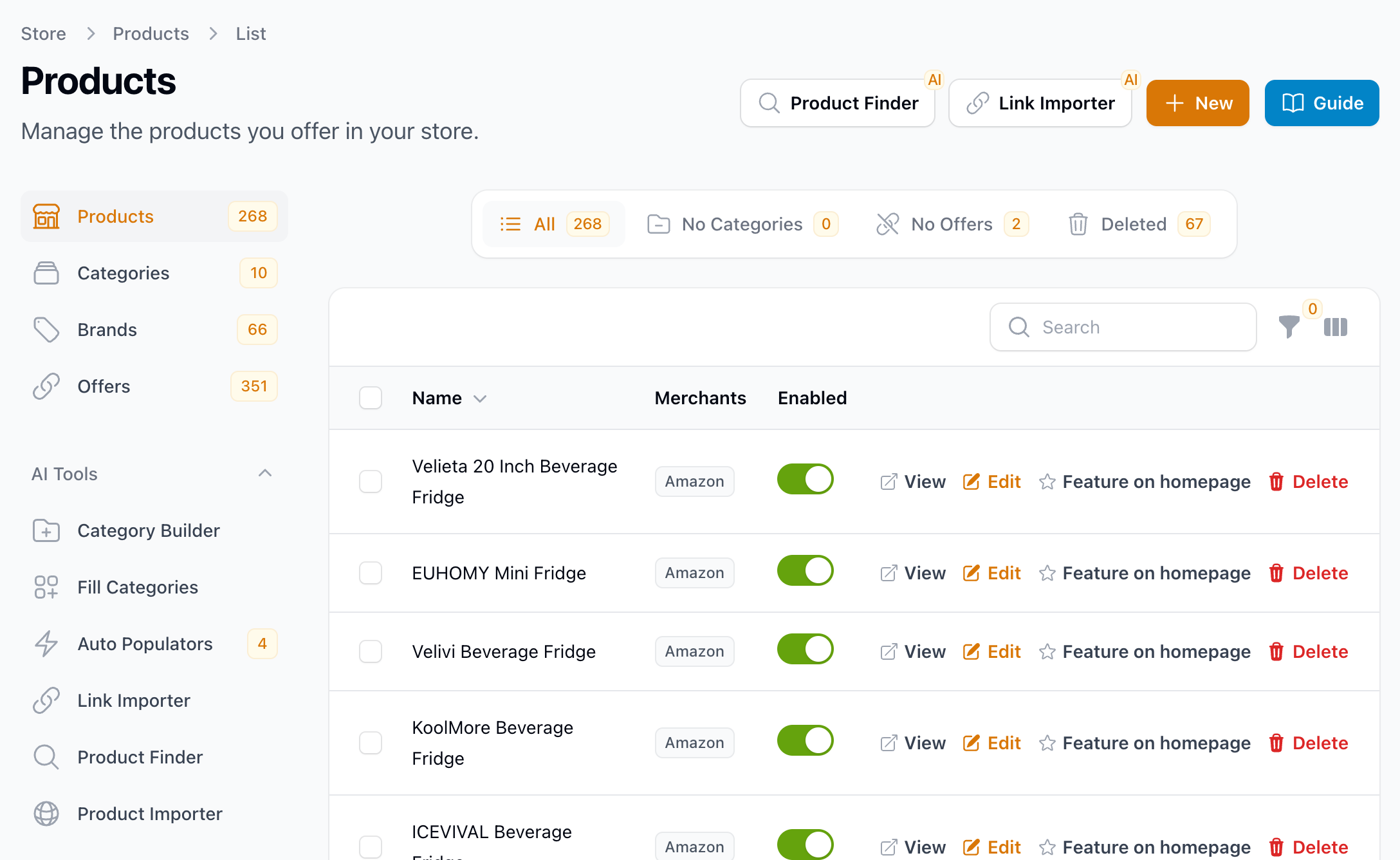Switch to No Offers tab
The width and height of the screenshot is (1400, 860).
click(952, 224)
